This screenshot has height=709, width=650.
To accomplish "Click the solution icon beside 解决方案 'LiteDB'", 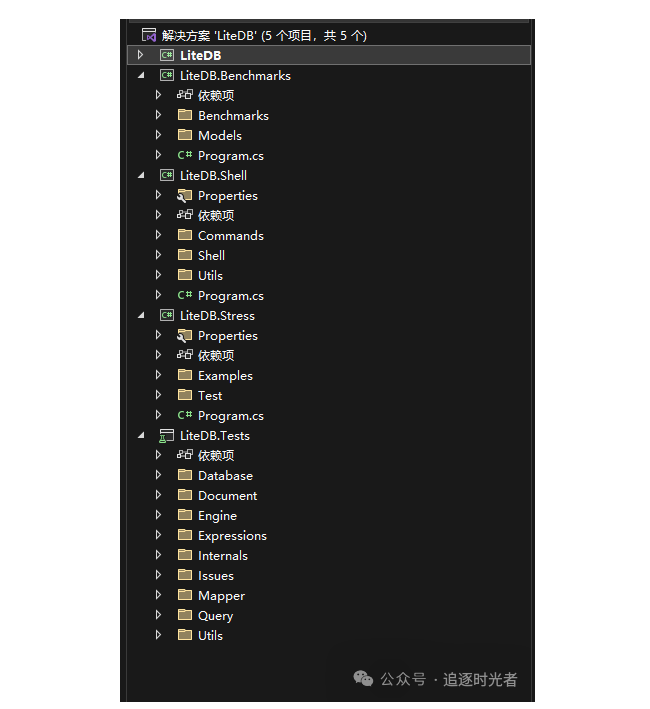I will coord(149,35).
